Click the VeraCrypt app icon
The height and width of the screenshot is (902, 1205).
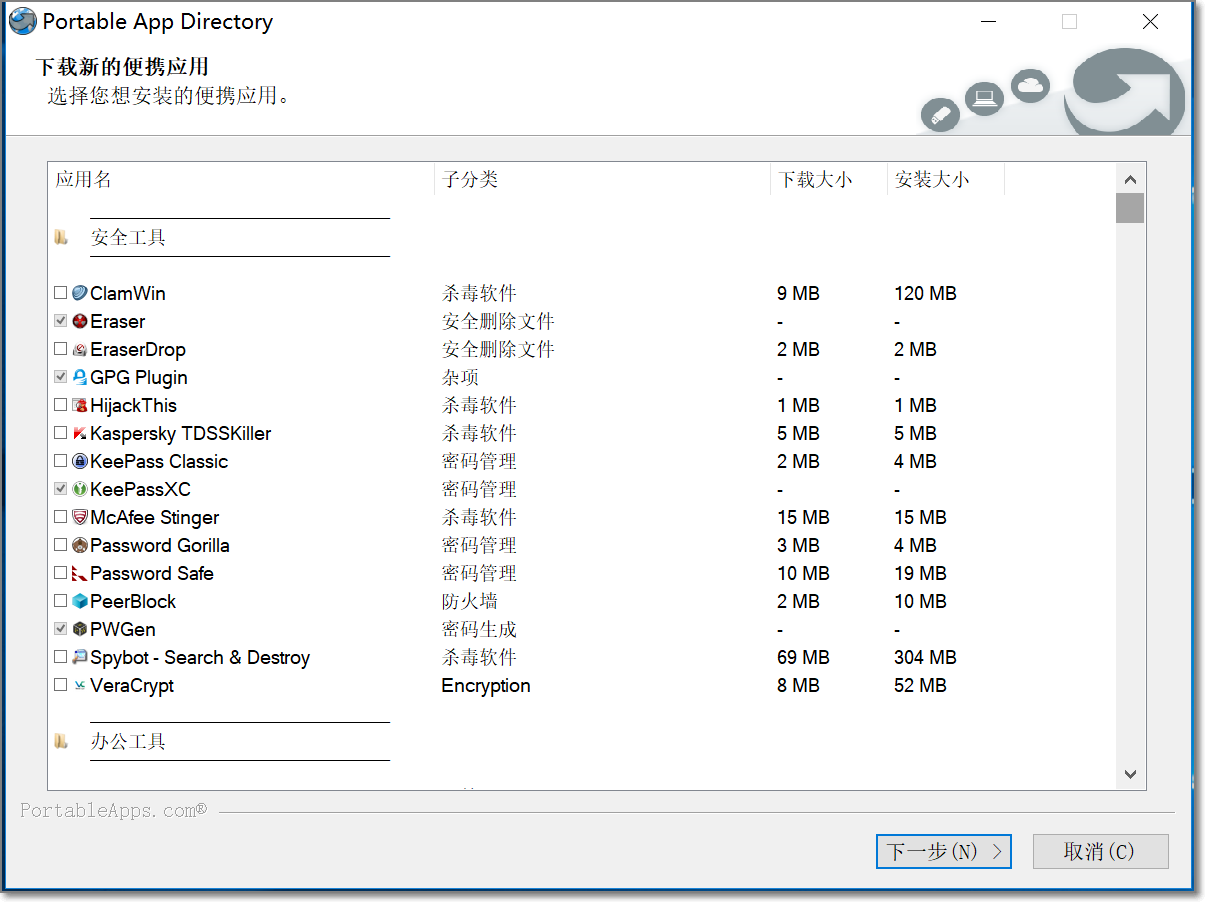click(x=80, y=685)
